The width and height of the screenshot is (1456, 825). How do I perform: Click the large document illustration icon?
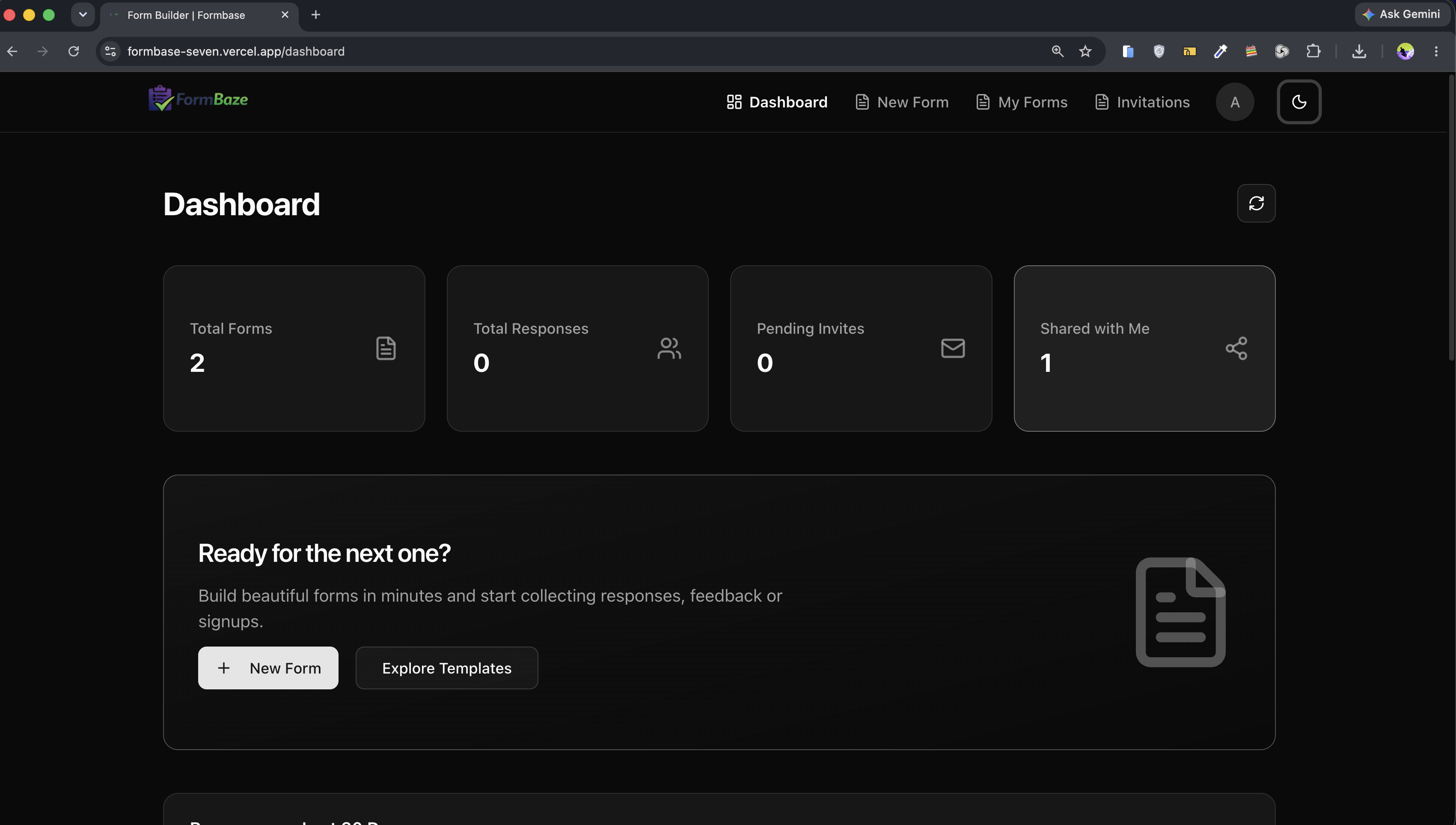click(x=1180, y=612)
